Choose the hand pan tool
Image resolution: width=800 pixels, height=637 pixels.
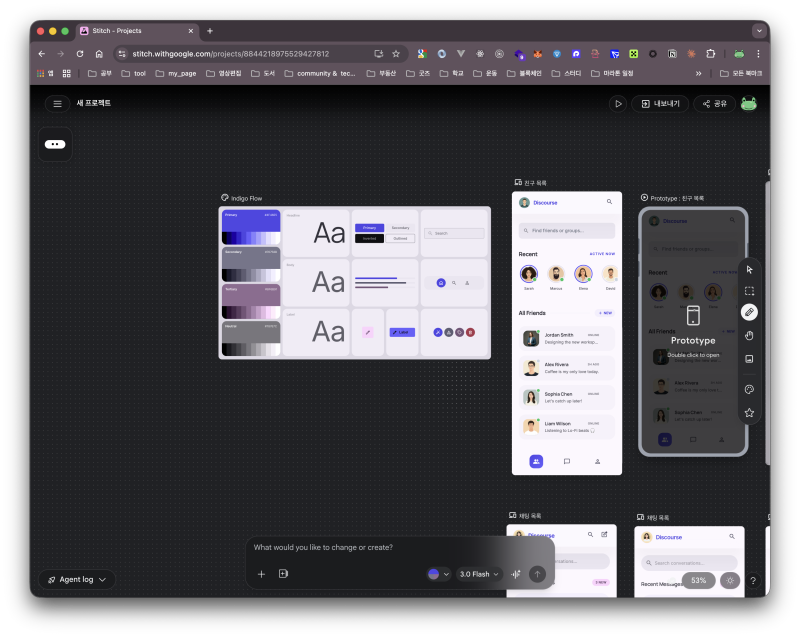[749, 336]
